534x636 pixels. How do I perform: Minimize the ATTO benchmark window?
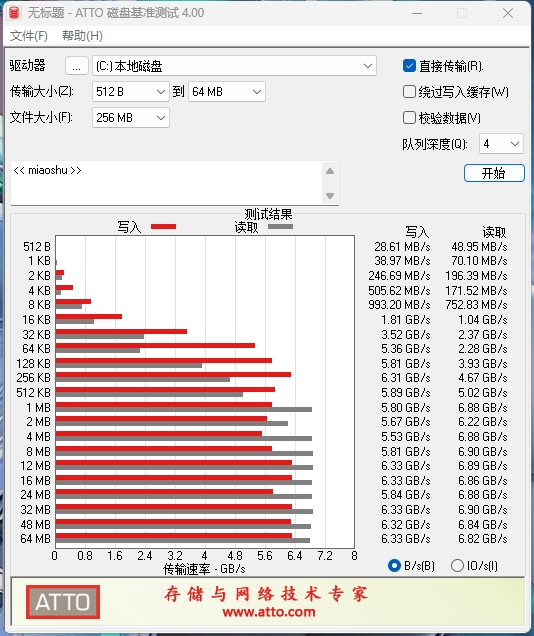(417, 13)
